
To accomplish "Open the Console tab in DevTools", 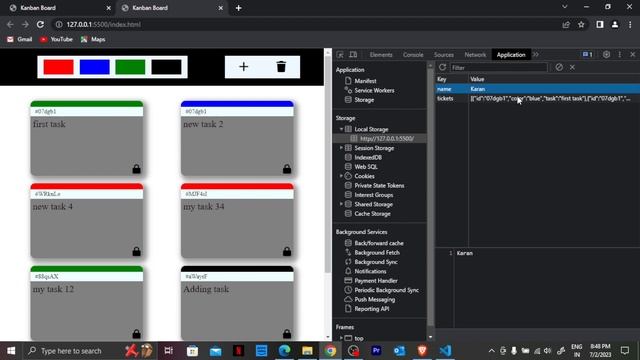I will (413, 55).
